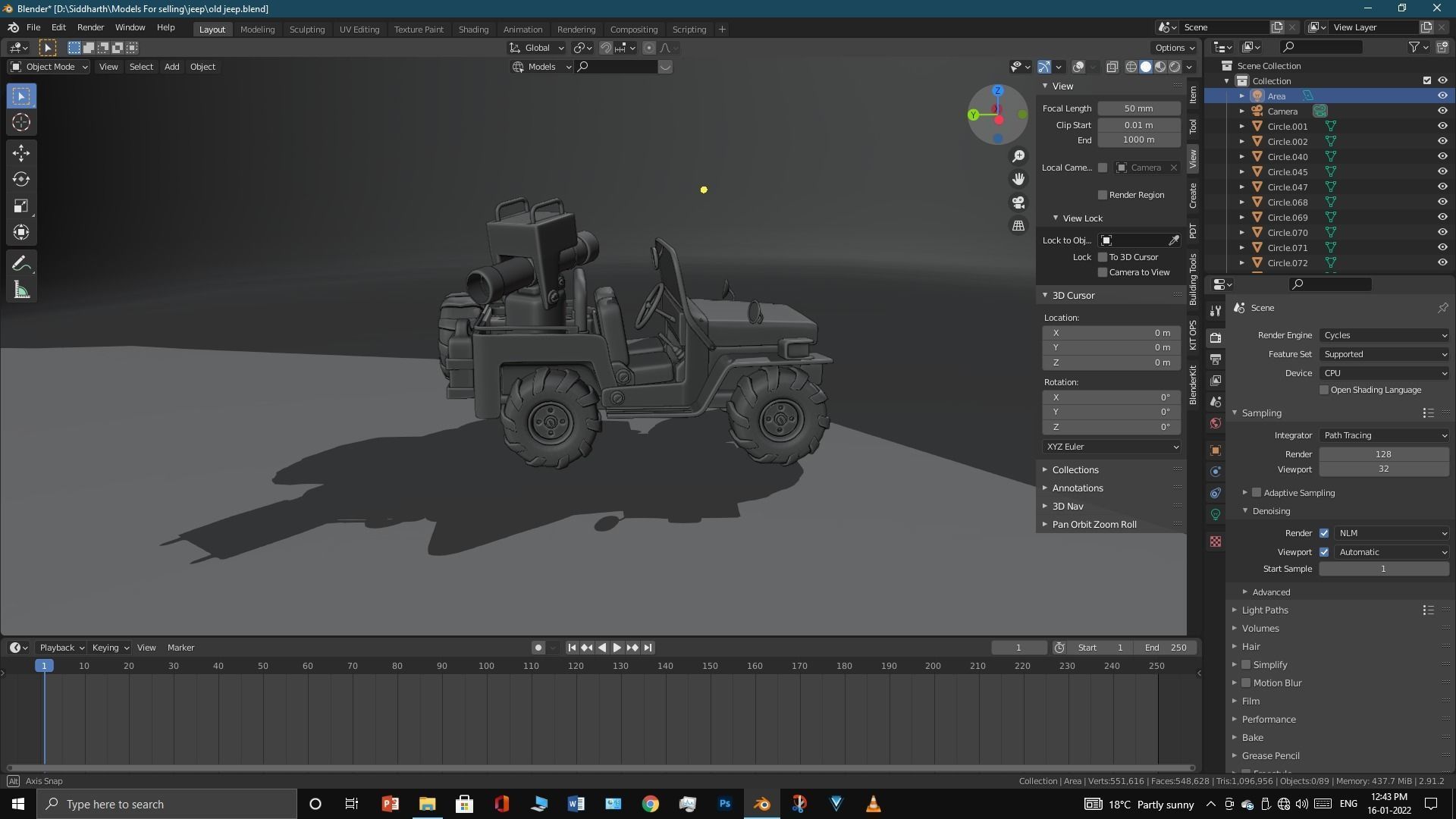Switch to the UV Editing workspace tab
Viewport: 1456px width, 819px height.
click(x=359, y=29)
